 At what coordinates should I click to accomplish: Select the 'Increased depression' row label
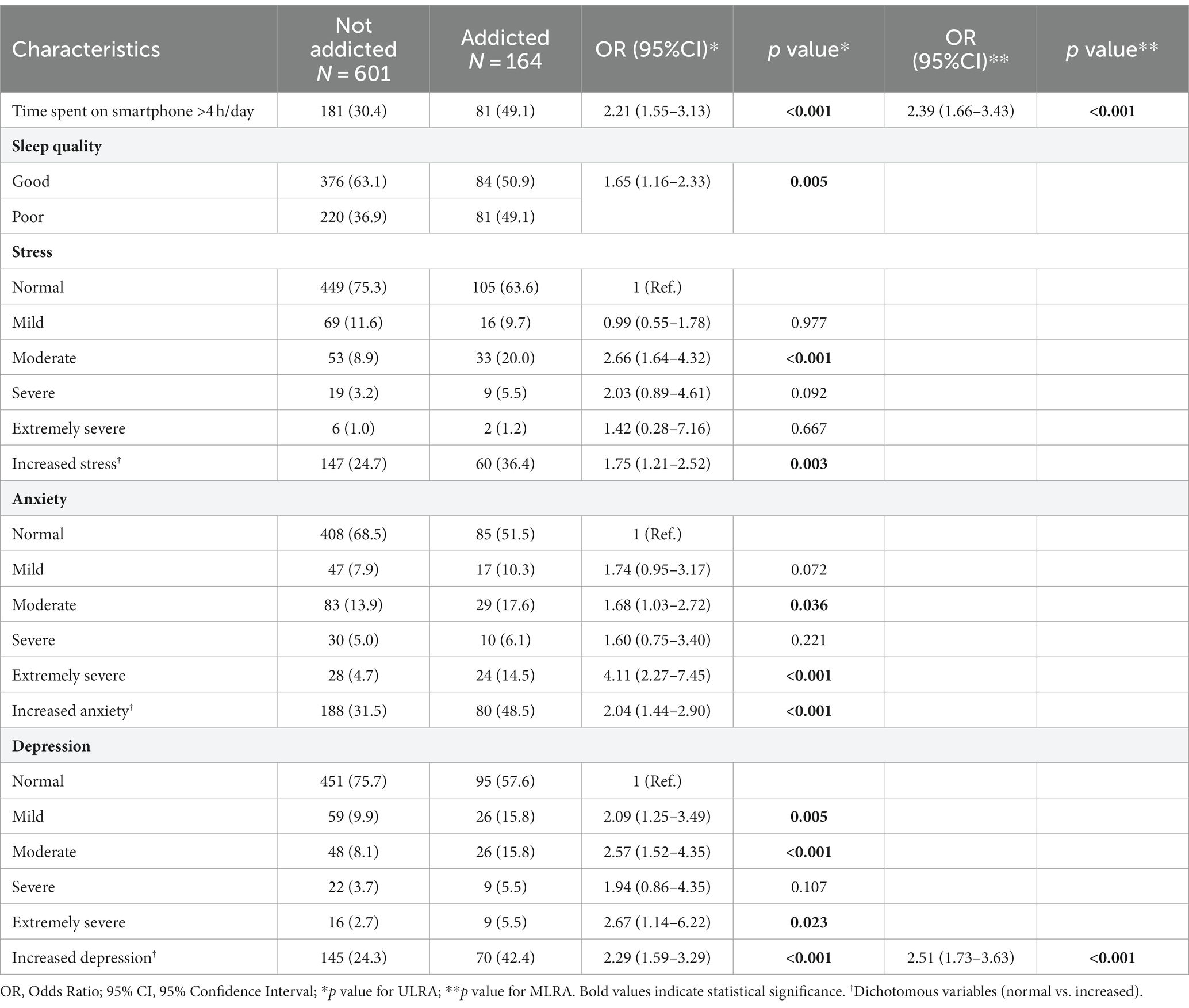point(84,958)
